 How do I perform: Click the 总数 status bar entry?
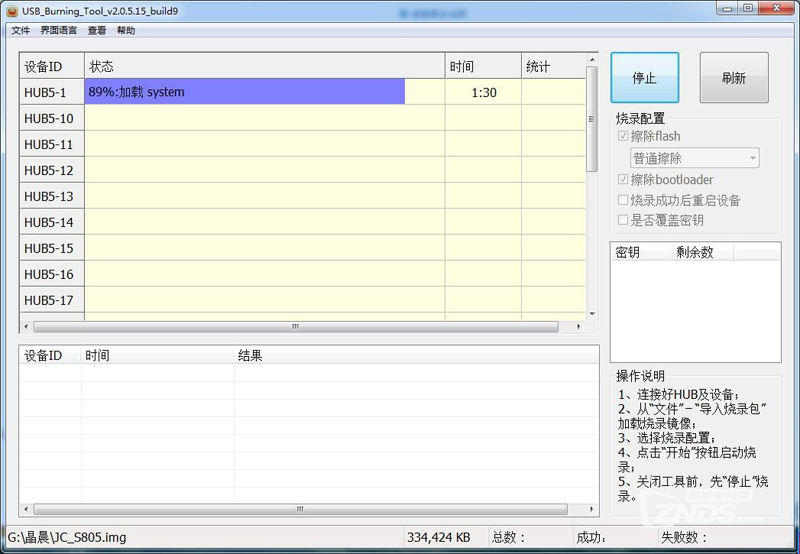(508, 537)
